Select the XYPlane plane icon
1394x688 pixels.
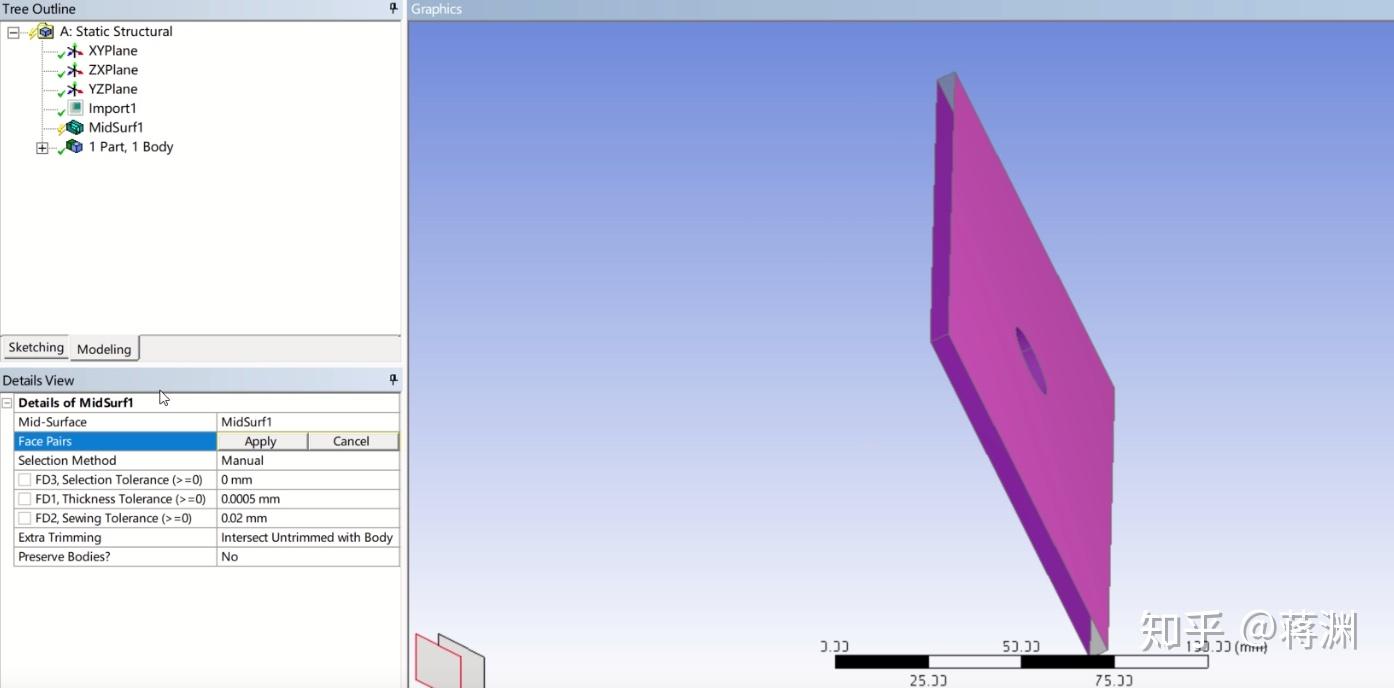coord(74,50)
